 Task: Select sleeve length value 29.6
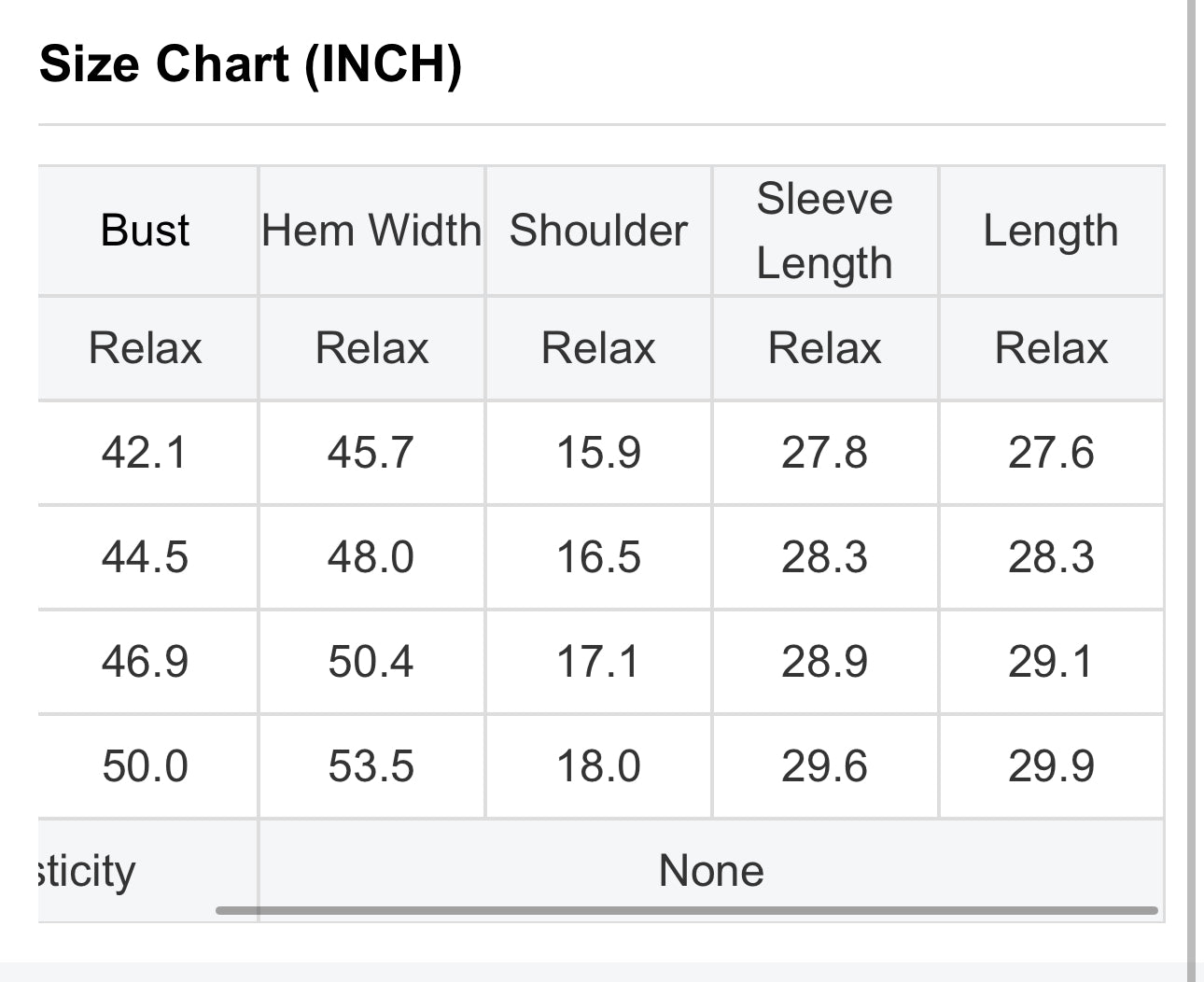coord(824,766)
